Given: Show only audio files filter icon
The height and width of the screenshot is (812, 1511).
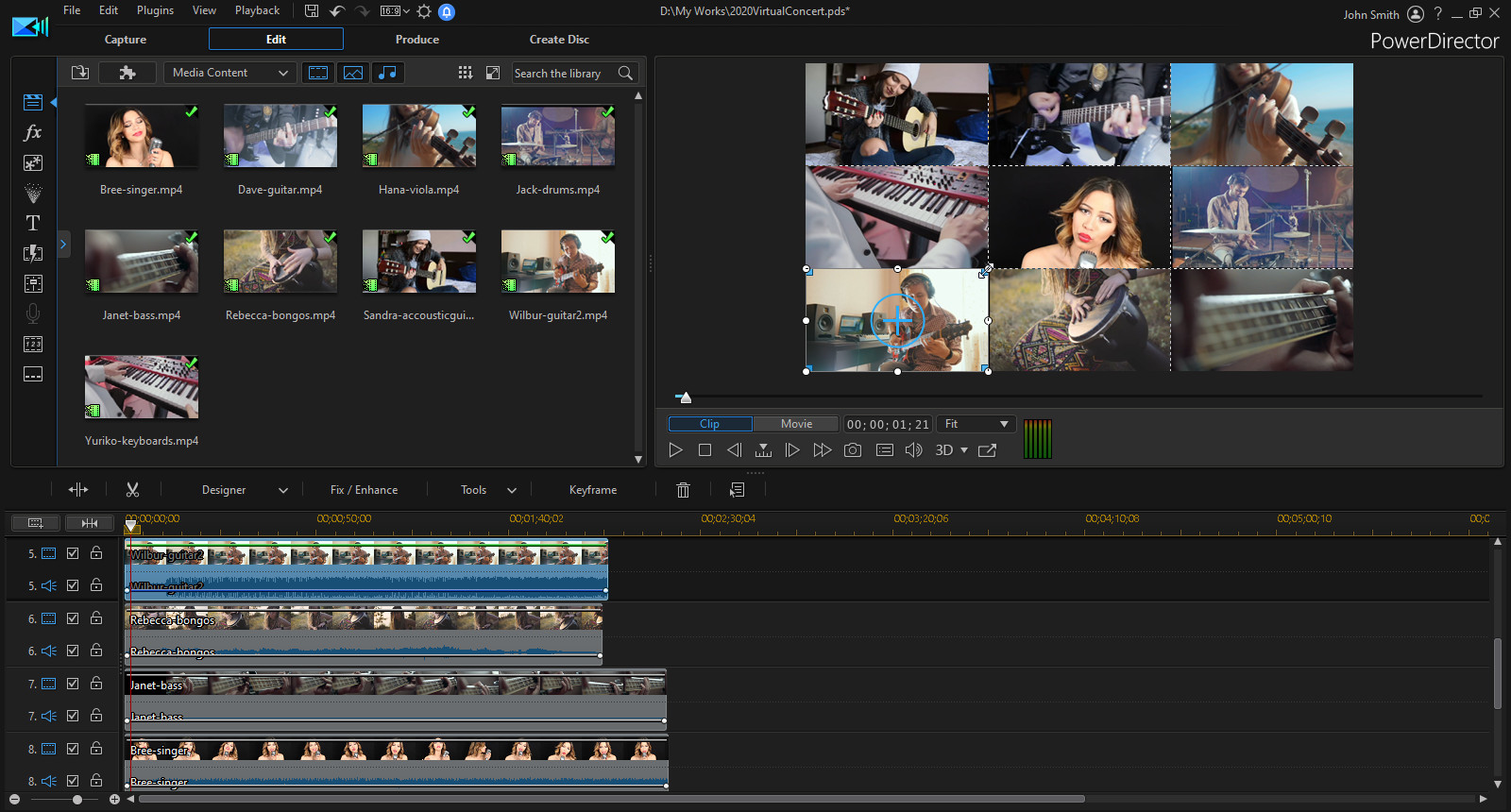Looking at the screenshot, I should tap(387, 73).
